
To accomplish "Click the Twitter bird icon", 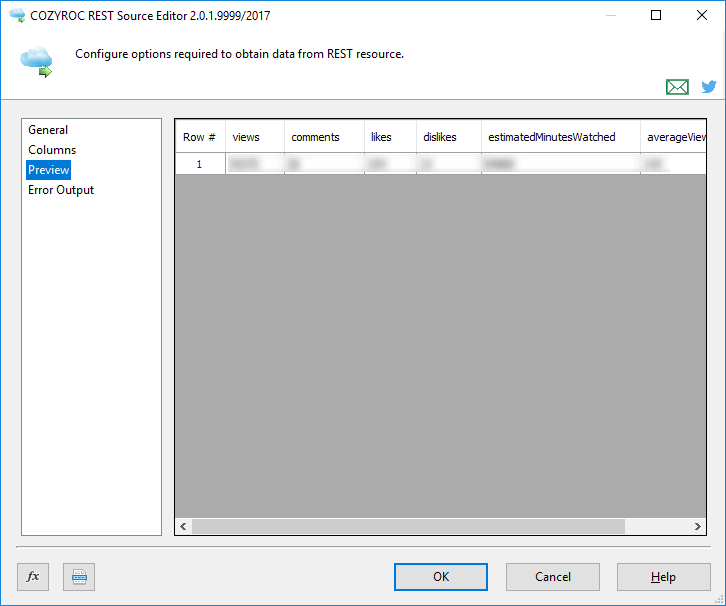I will click(x=708, y=87).
